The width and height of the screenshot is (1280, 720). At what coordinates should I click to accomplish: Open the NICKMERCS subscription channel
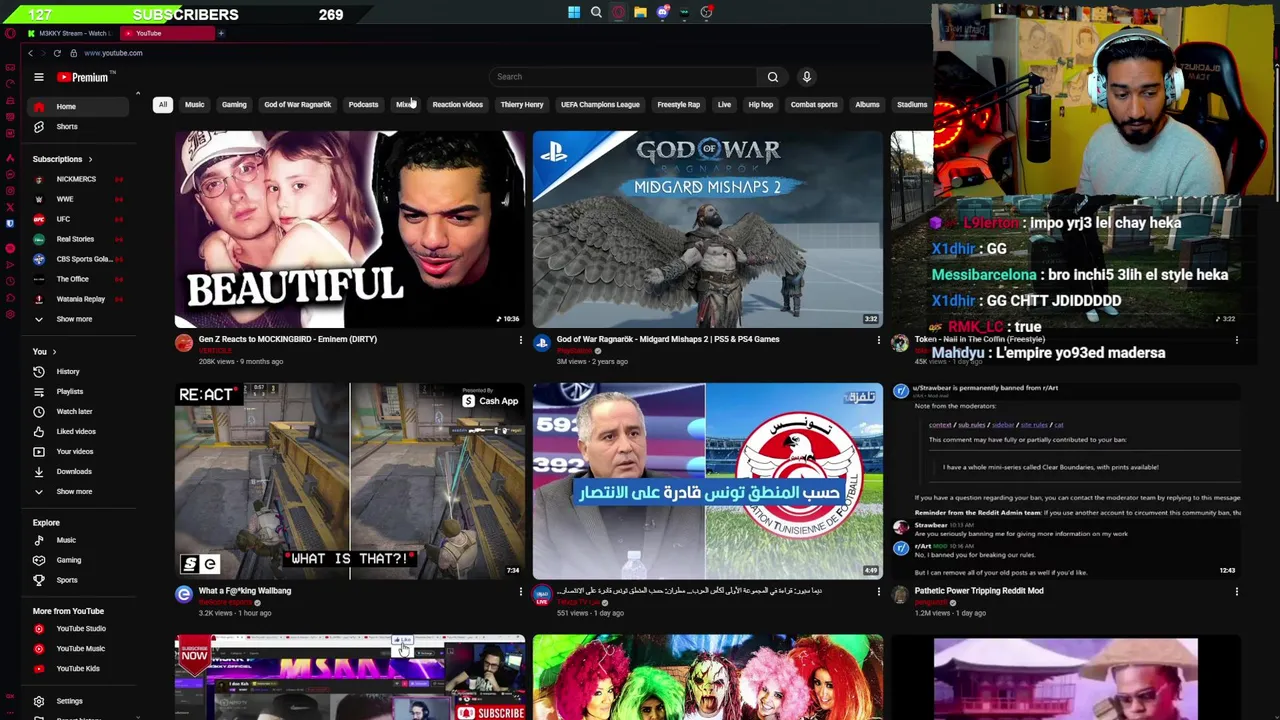(x=78, y=180)
